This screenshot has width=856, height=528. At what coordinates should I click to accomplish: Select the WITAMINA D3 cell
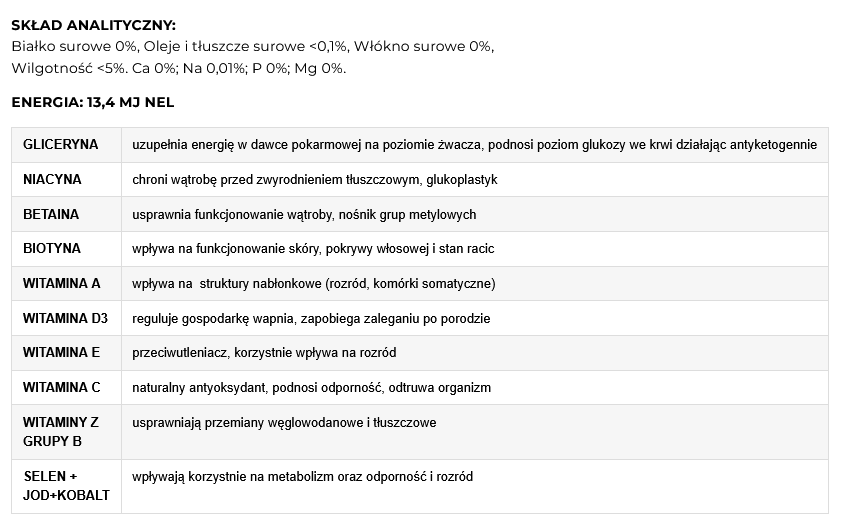pos(67,318)
